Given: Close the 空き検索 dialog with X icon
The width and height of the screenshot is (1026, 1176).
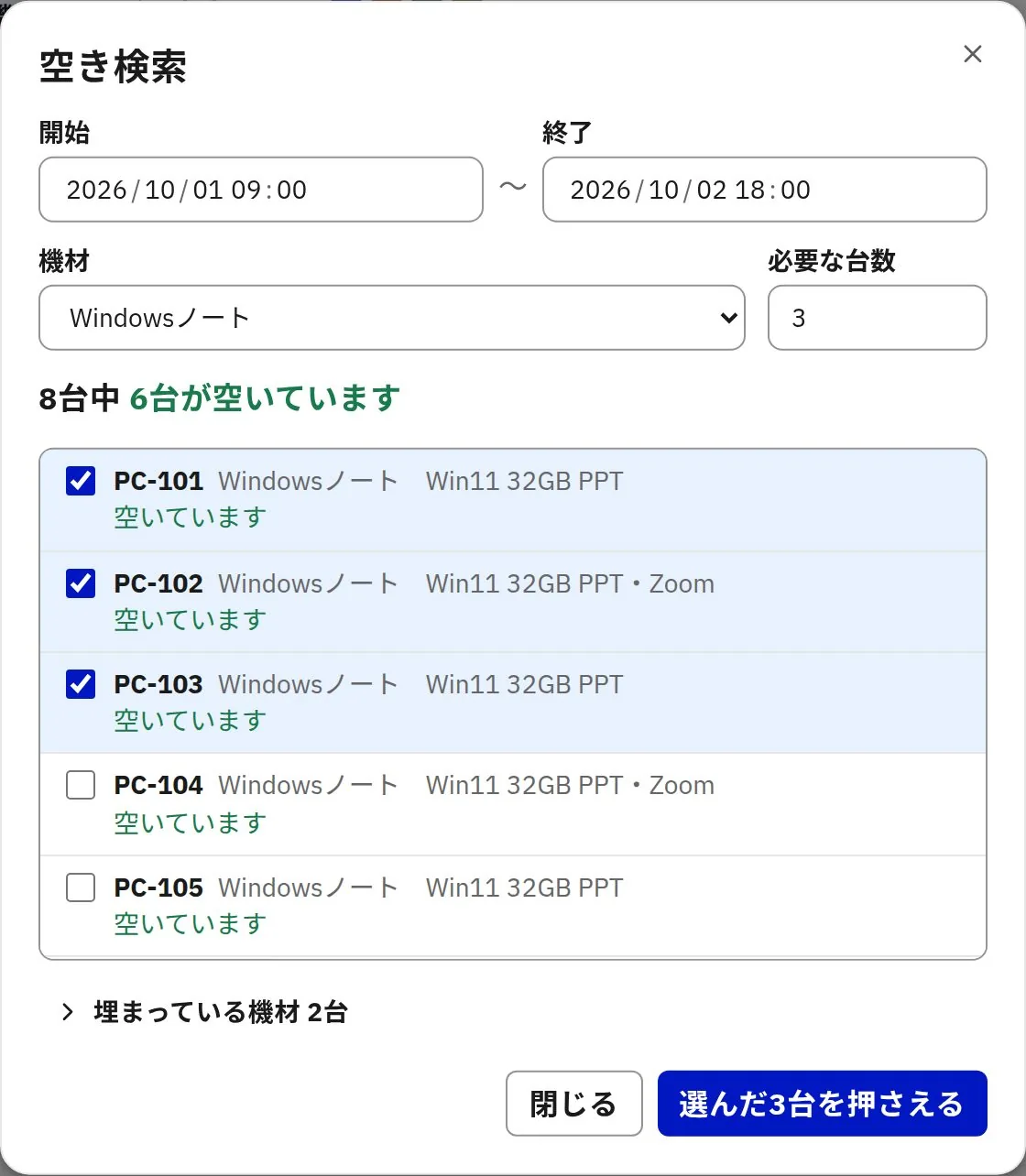Looking at the screenshot, I should (x=973, y=54).
